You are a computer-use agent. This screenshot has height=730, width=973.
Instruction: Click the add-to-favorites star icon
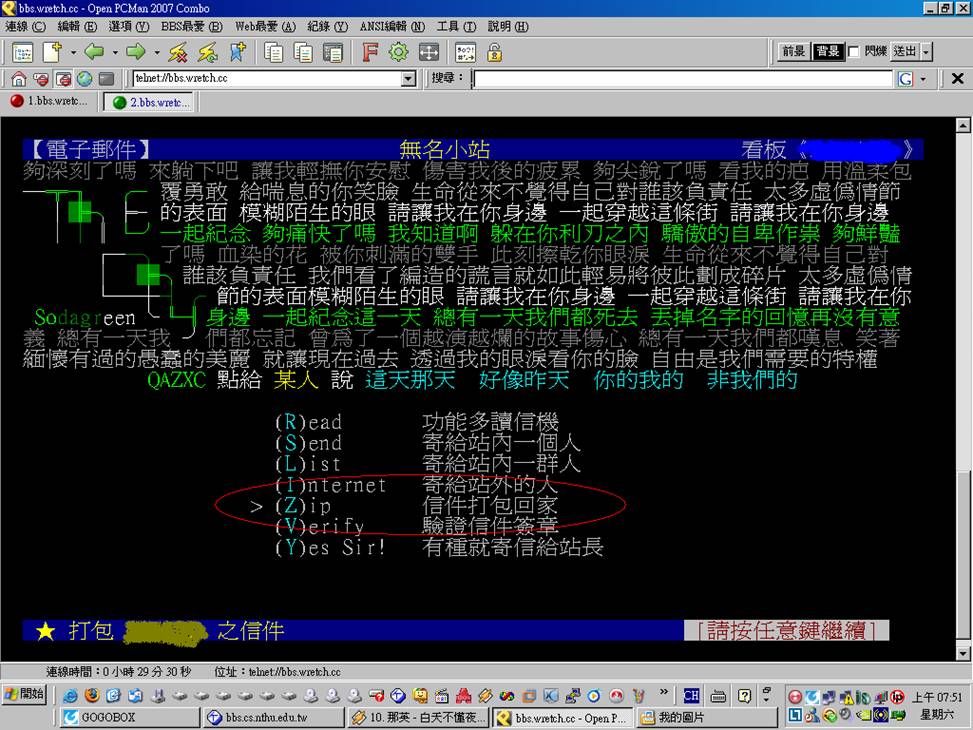(x=237, y=52)
